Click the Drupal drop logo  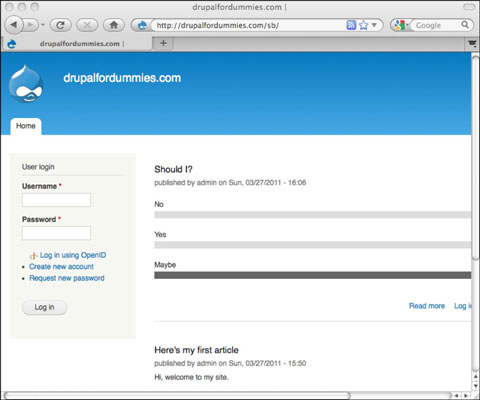pos(26,83)
